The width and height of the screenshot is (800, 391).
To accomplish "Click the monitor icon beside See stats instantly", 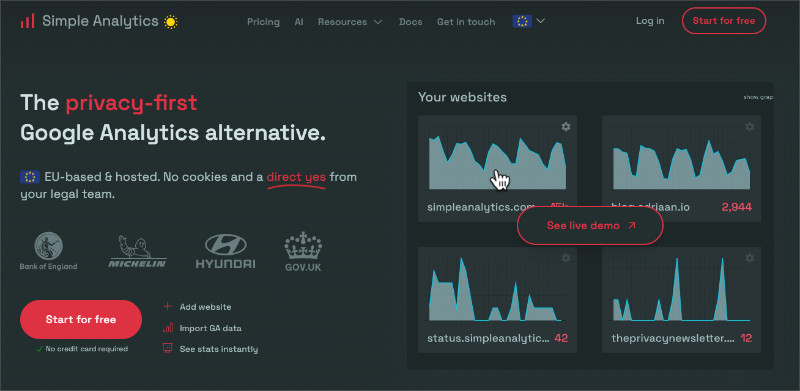I will coord(167,349).
